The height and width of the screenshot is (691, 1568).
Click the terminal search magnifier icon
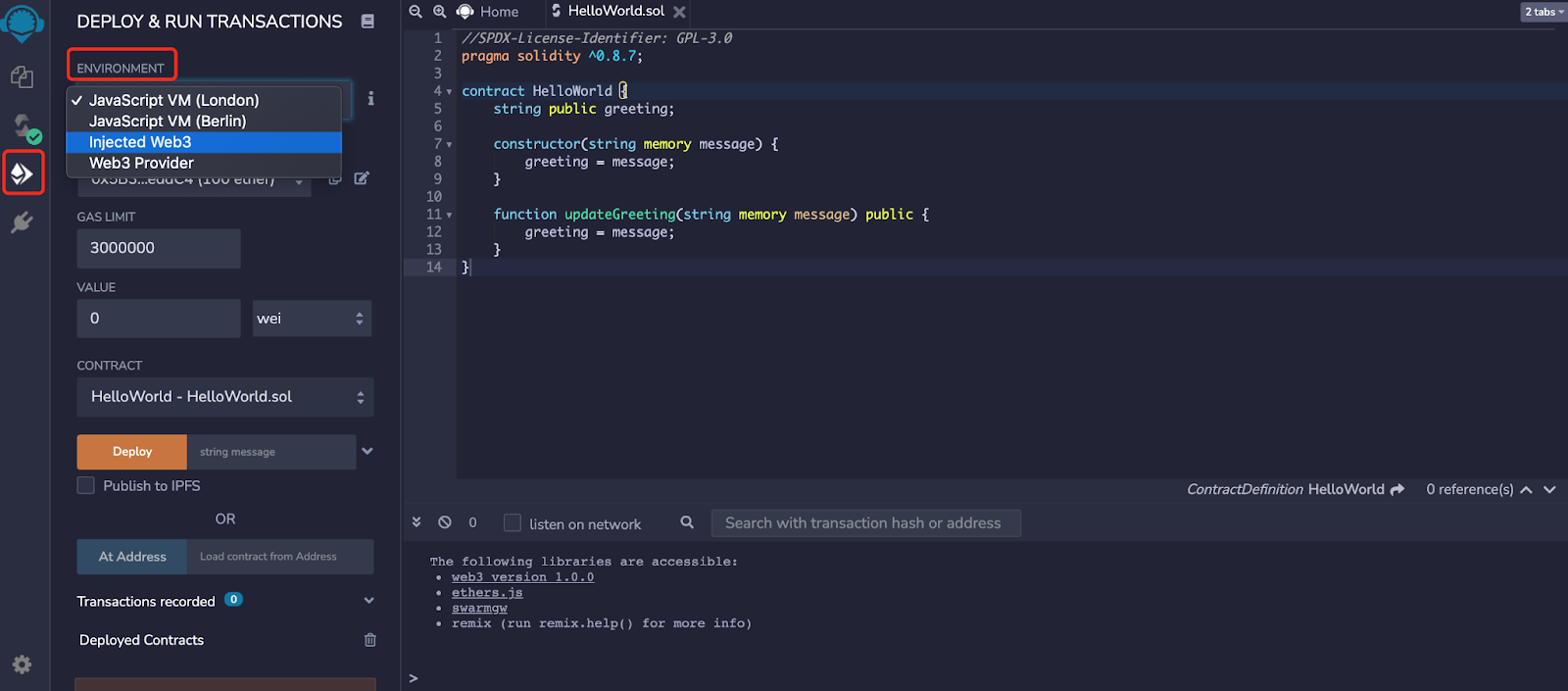687,522
